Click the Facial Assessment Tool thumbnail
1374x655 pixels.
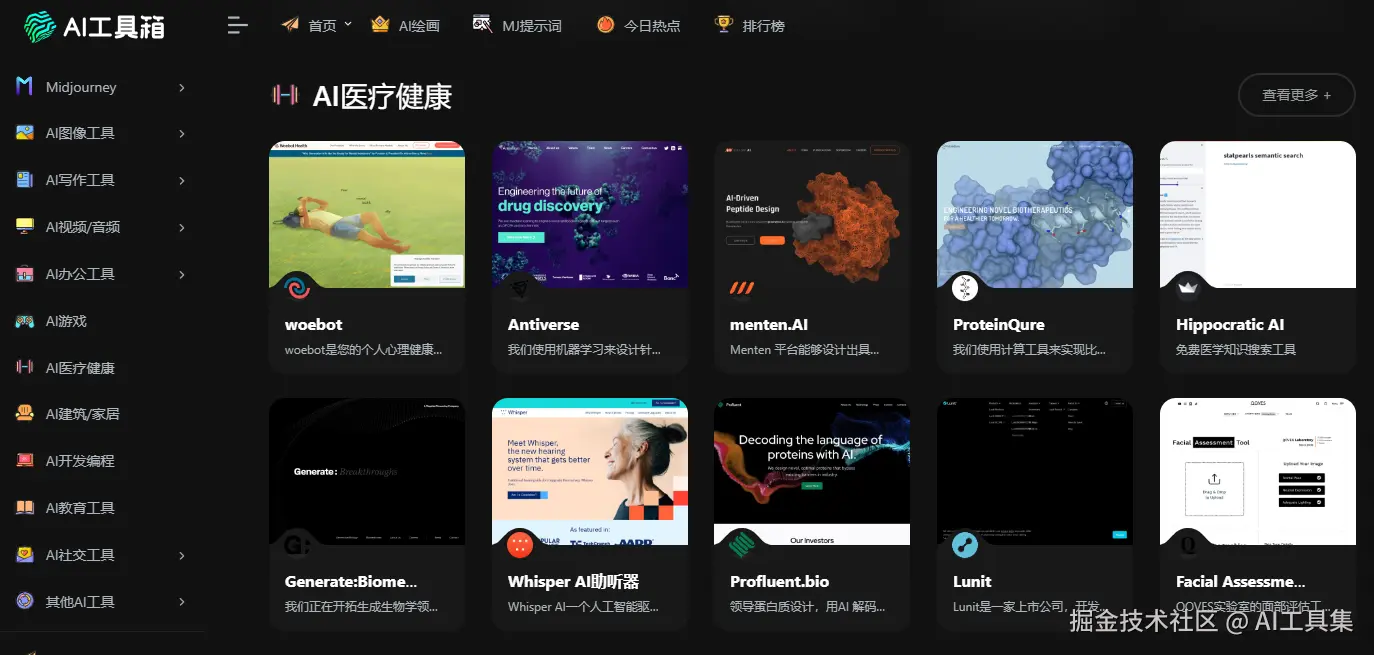(x=1258, y=471)
